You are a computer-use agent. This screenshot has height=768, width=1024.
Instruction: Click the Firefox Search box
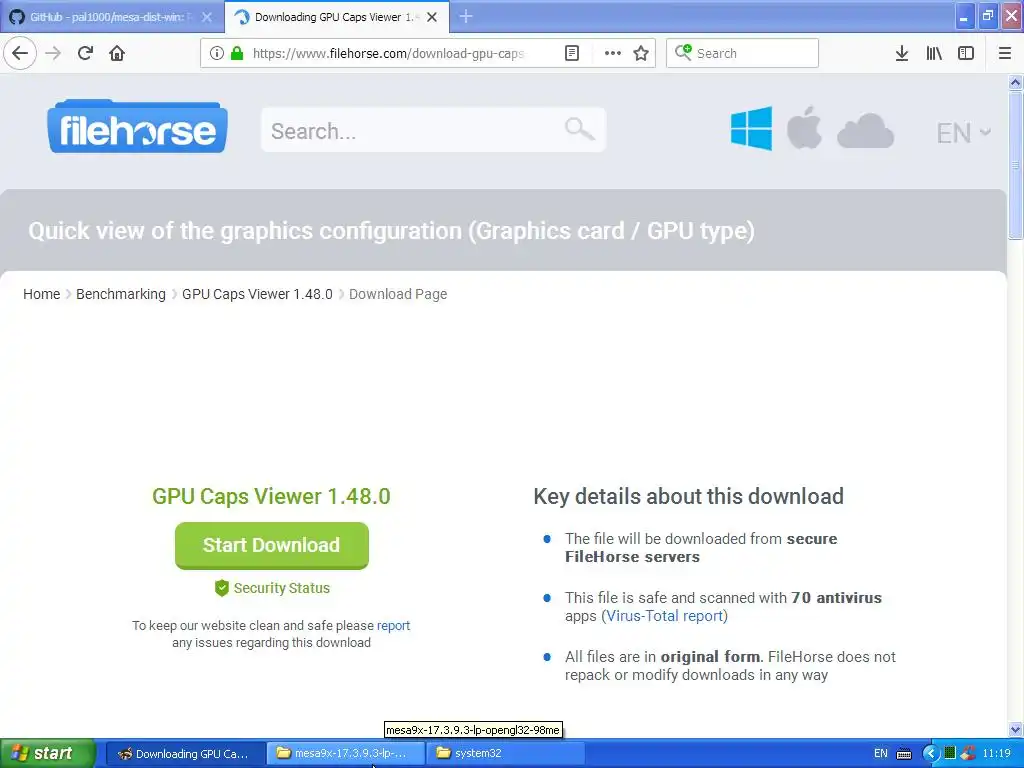click(743, 53)
